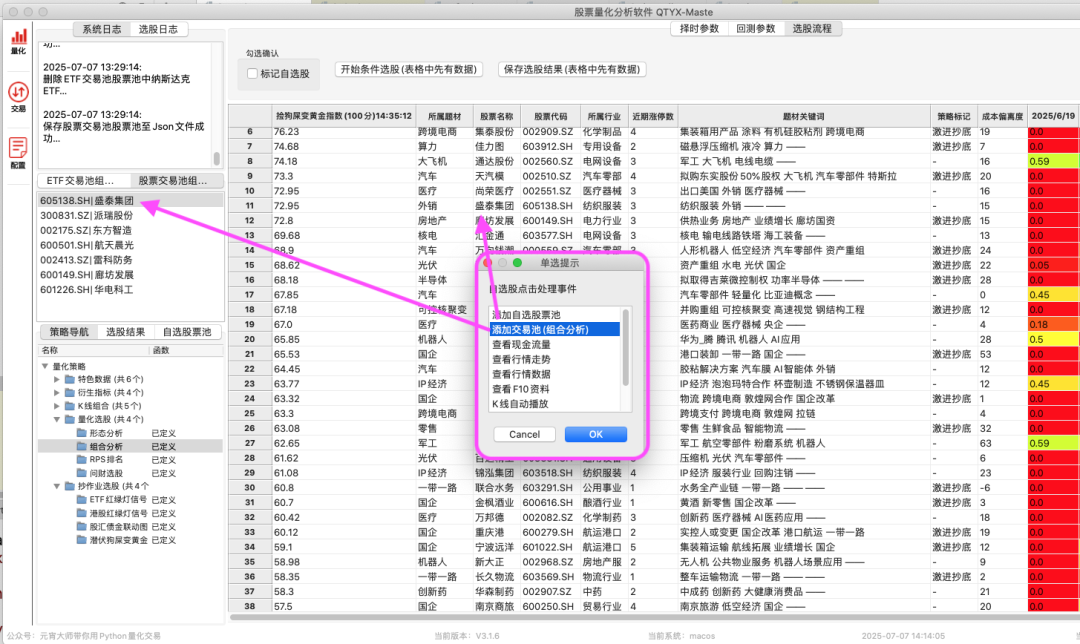
Task: Choose 添加自选股票池 in the dialog list
Action: coord(555,315)
